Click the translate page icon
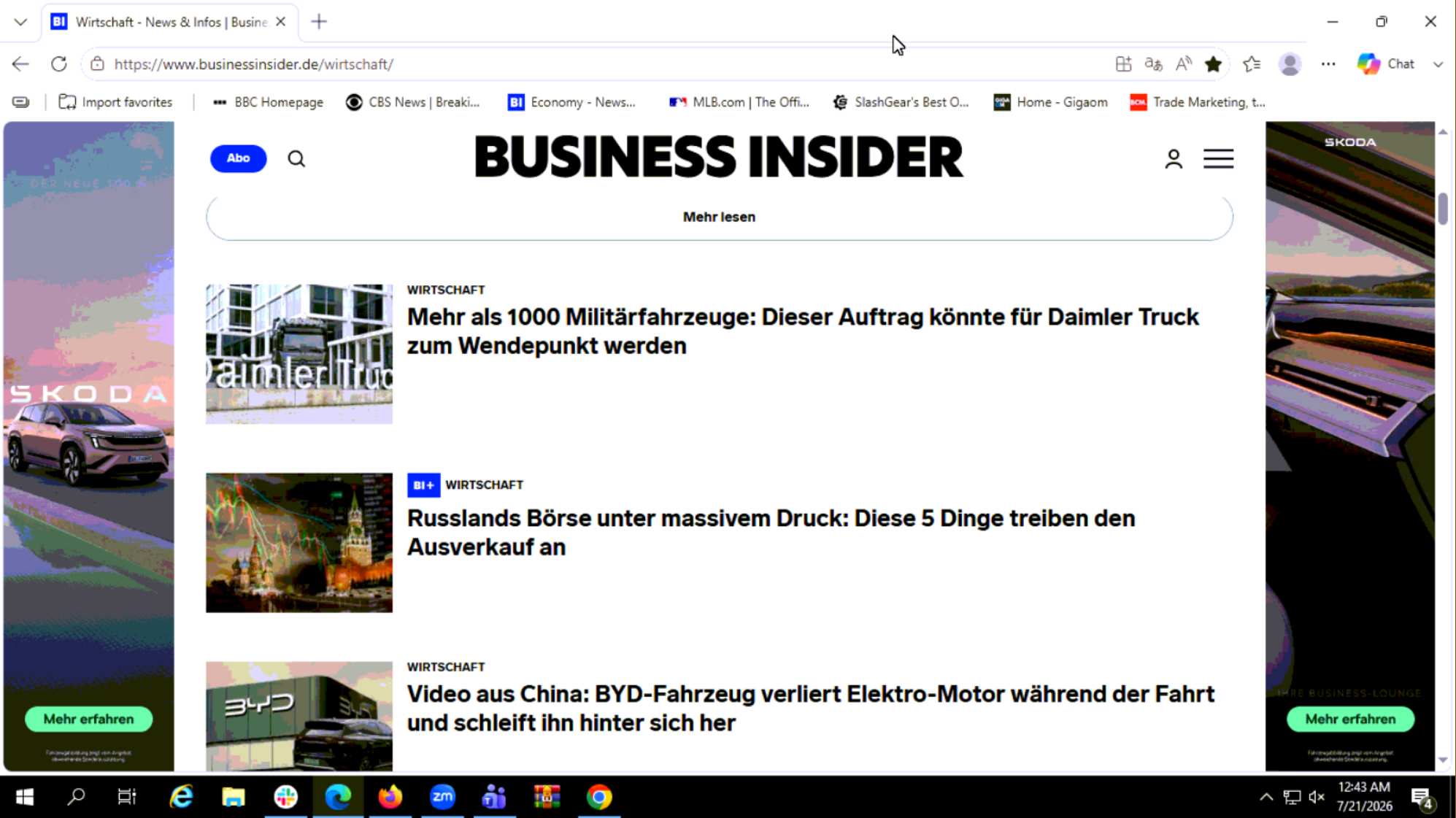This screenshot has width=1456, height=818. tap(1153, 64)
